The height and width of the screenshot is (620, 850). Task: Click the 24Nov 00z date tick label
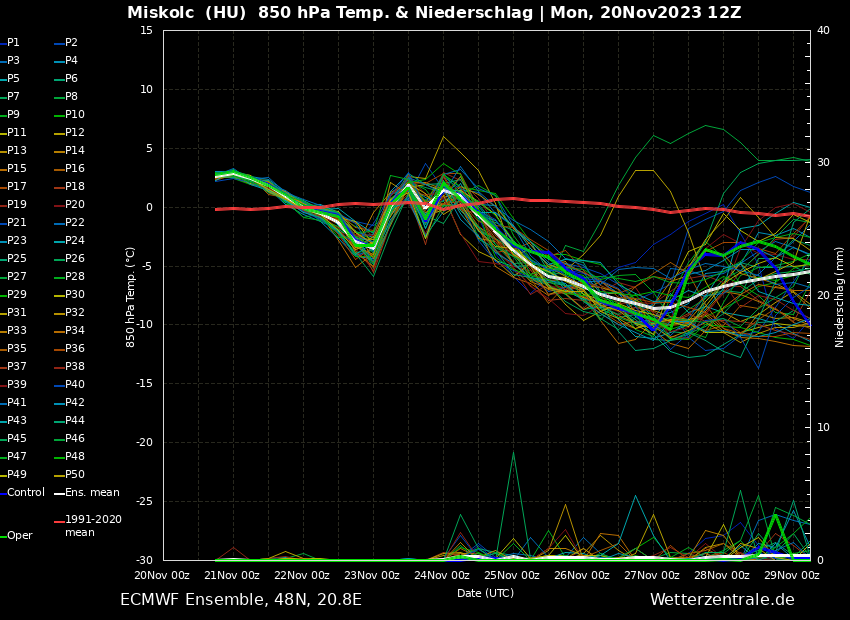[x=442, y=575]
